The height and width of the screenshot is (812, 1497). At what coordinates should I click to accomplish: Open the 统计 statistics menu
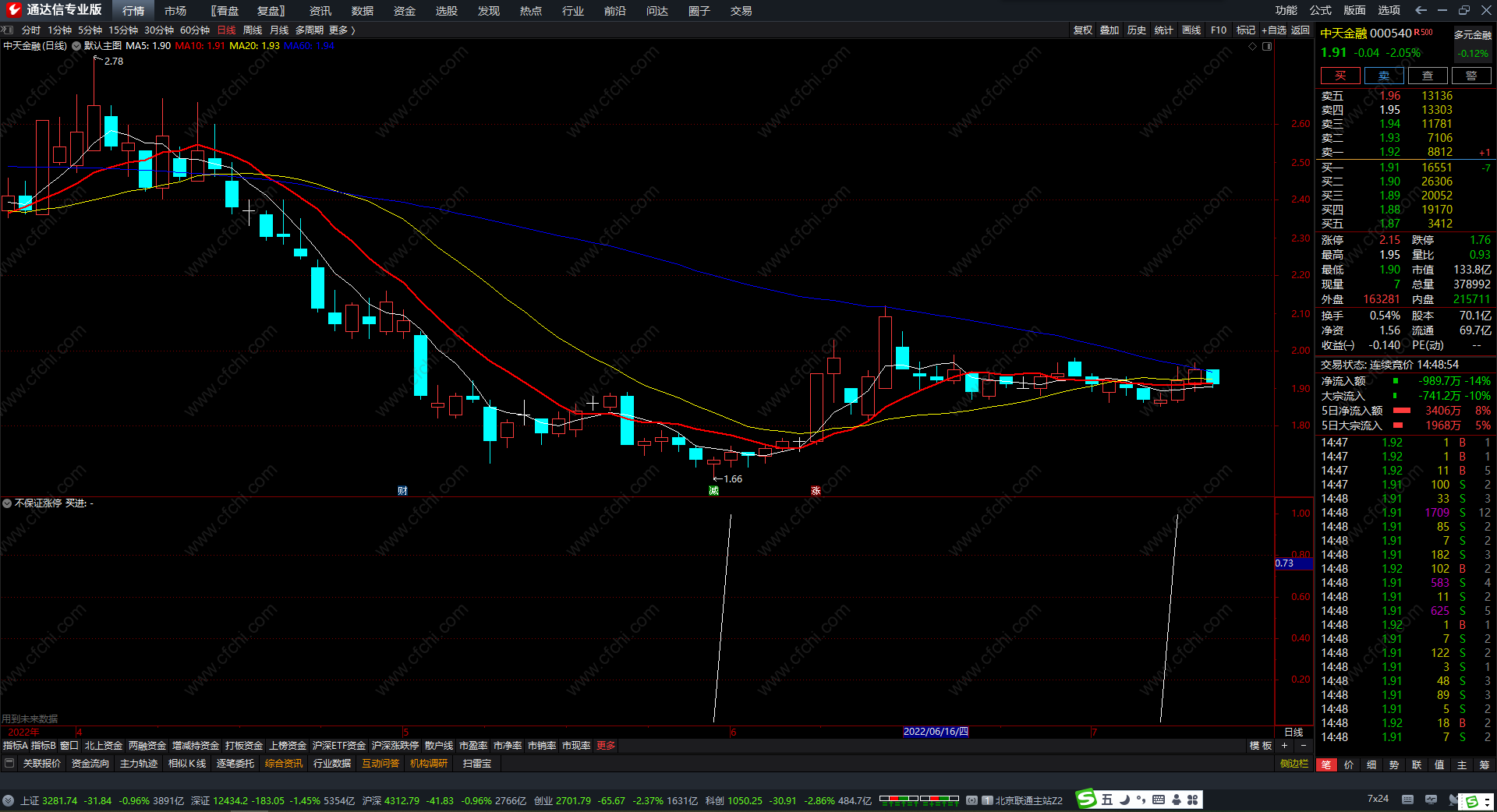(1164, 30)
